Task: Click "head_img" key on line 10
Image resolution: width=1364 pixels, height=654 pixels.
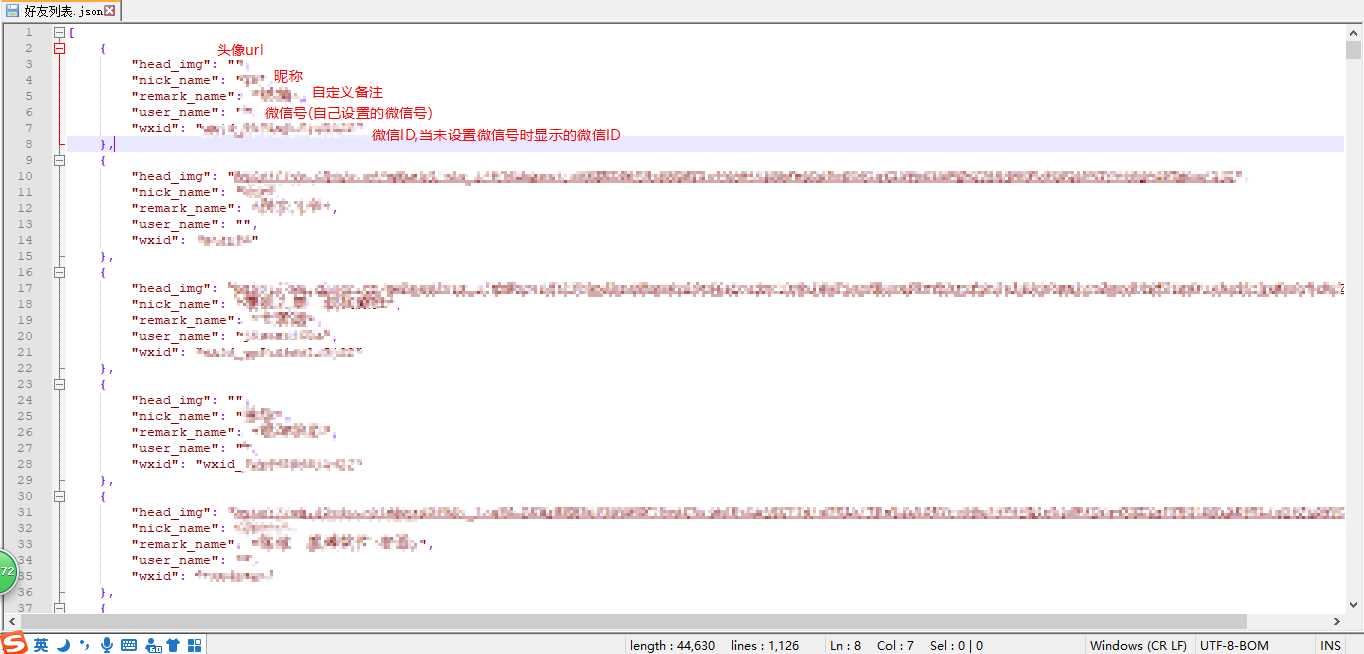Action: pyautogui.click(x=172, y=176)
